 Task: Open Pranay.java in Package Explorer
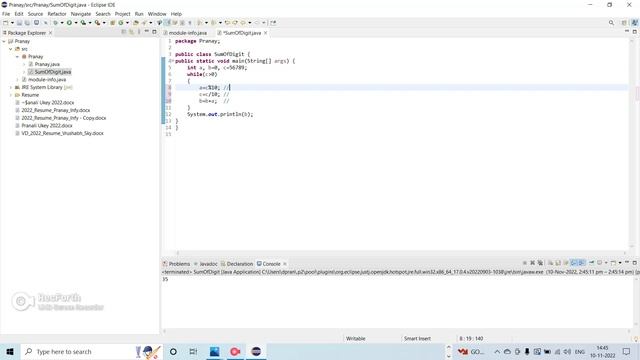pos(47,64)
